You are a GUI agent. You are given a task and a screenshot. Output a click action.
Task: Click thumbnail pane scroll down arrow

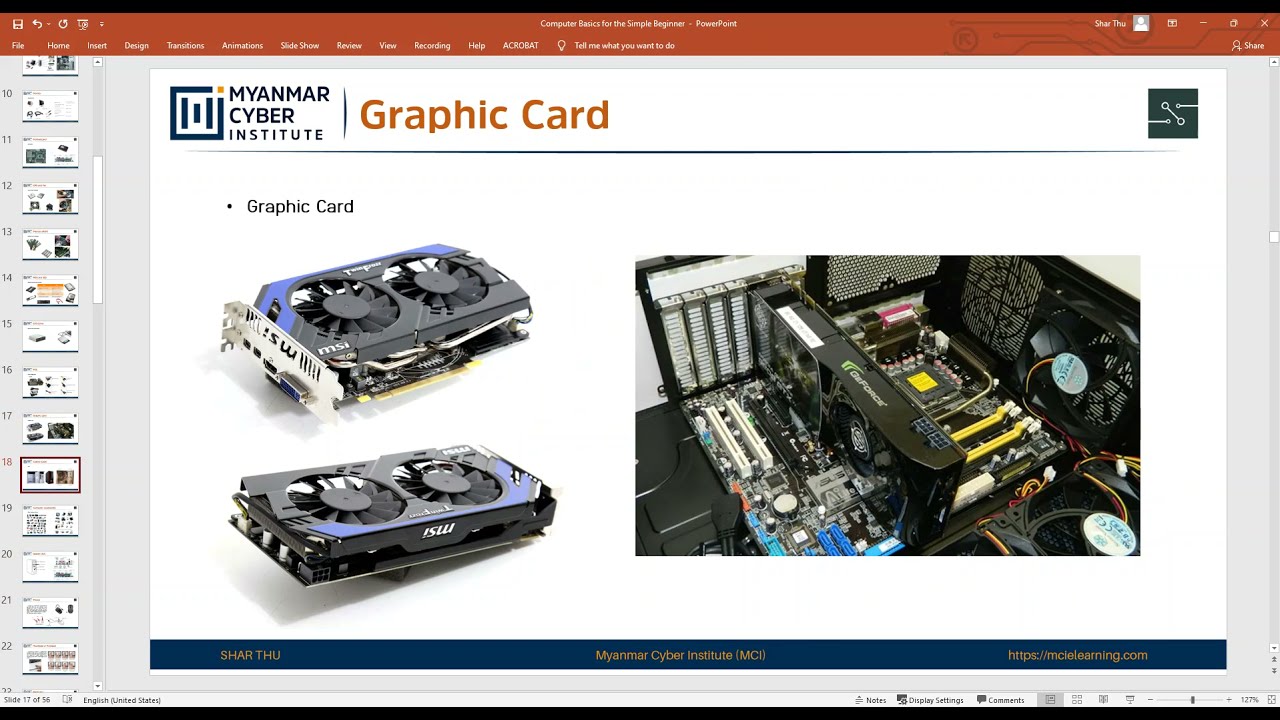[98, 686]
